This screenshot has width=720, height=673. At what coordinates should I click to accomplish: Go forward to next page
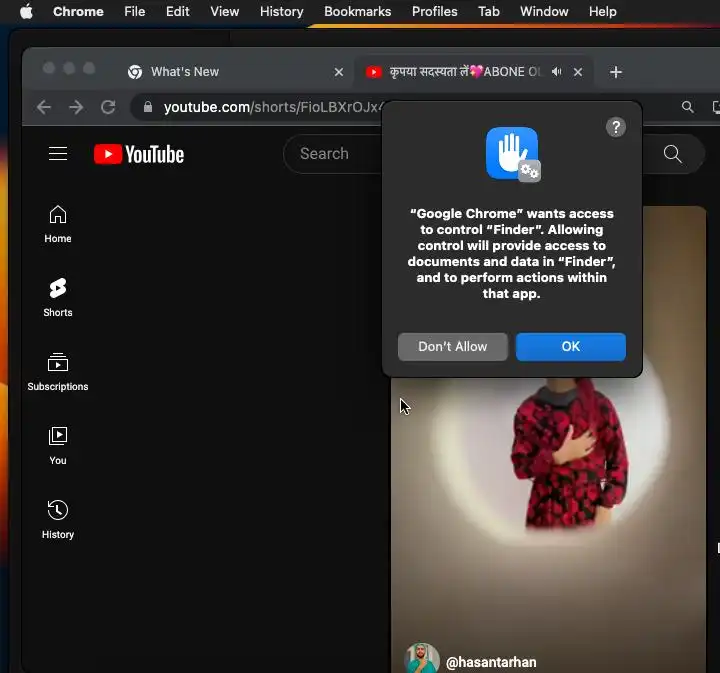coord(76,107)
